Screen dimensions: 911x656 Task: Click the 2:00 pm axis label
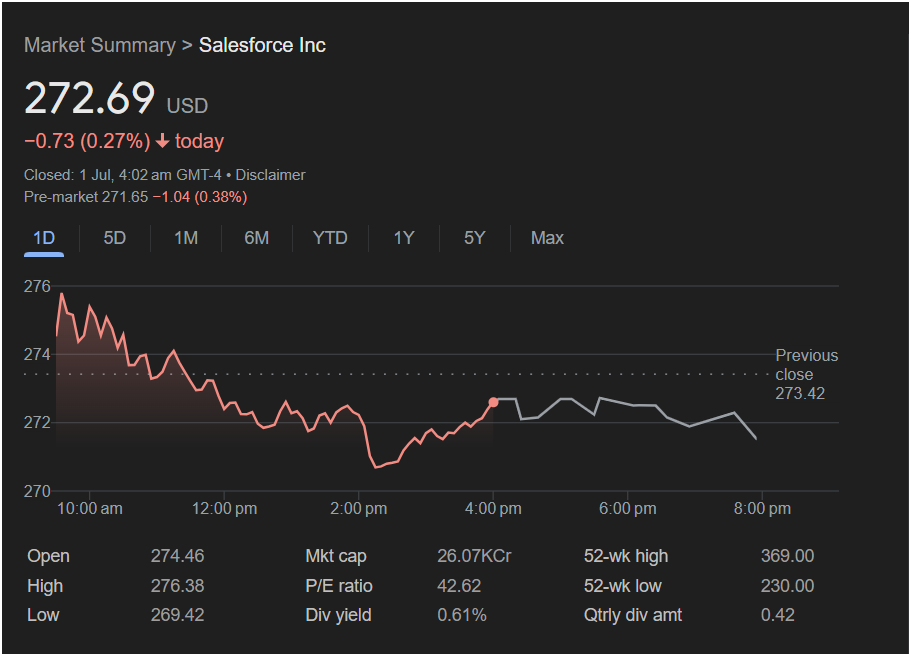point(358,508)
